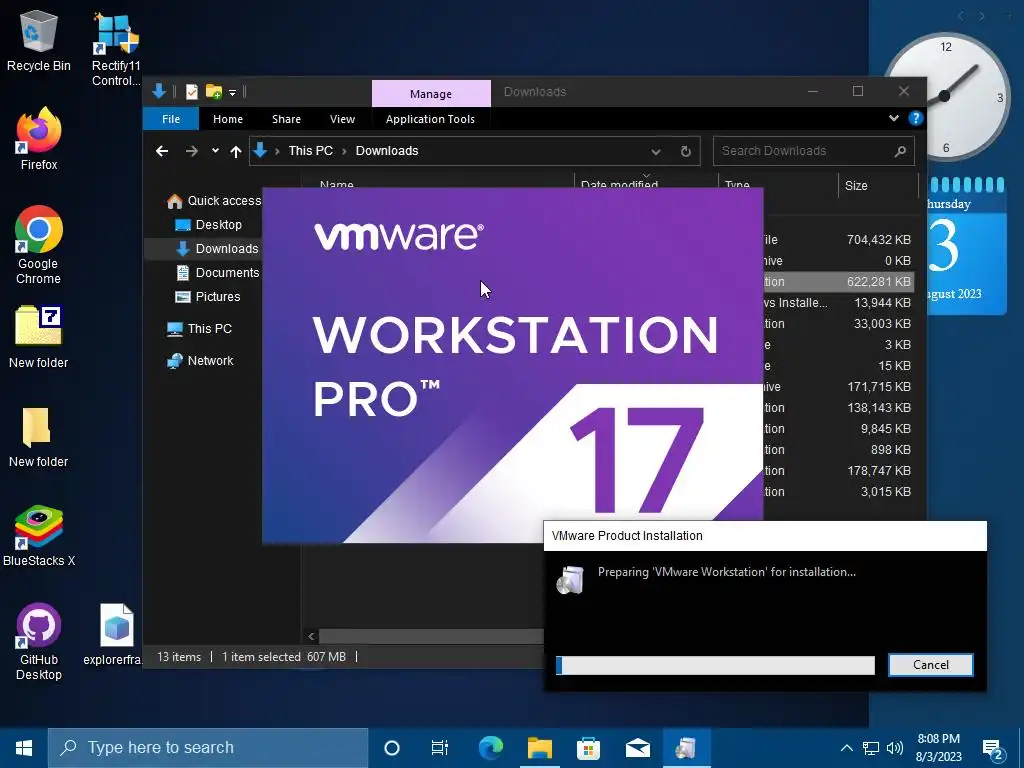Launch Firefox from the desktop
The image size is (1024, 768).
tap(39, 139)
